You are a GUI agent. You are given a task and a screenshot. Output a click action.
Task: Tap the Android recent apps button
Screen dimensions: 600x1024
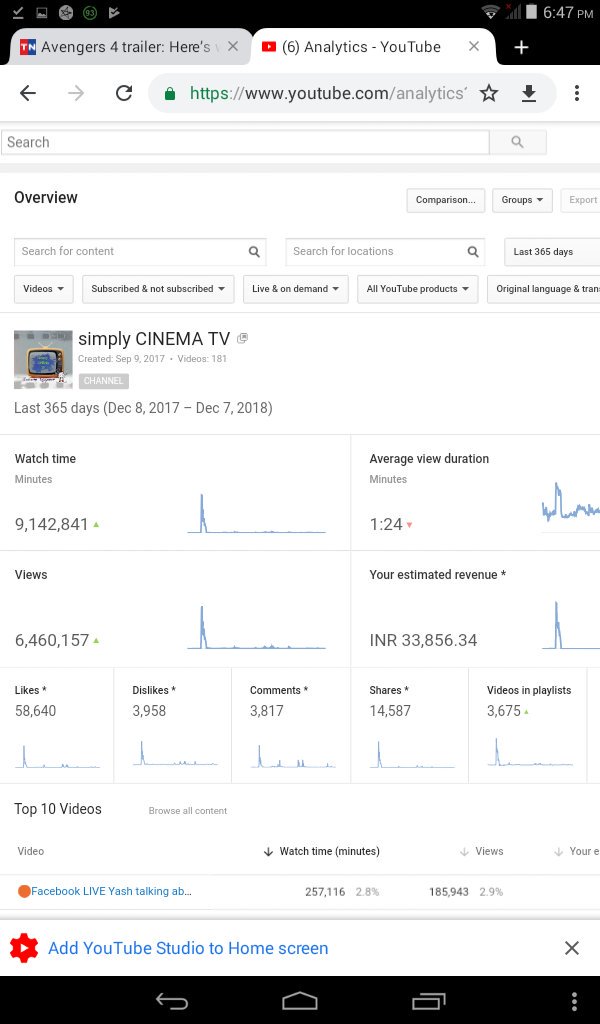428,1001
